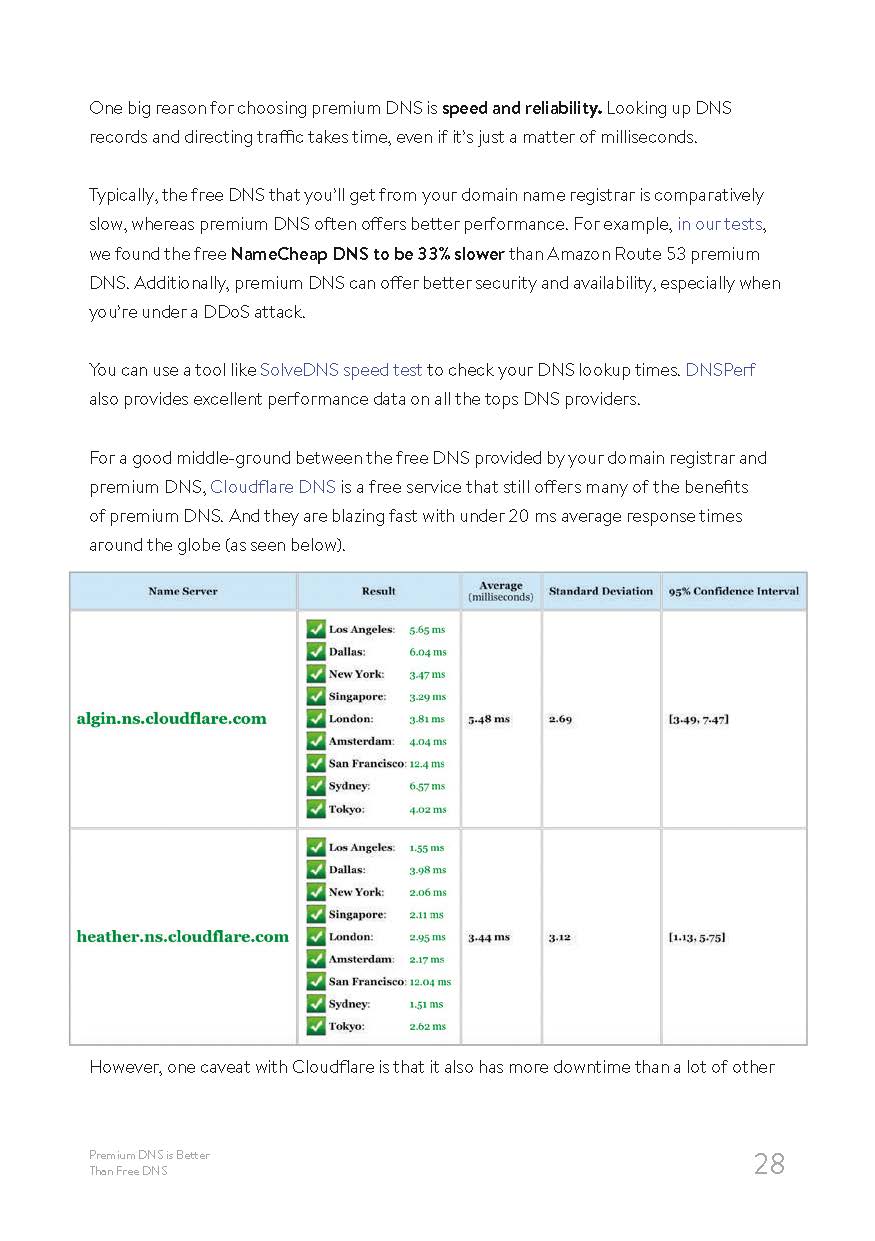This screenshot has height=1241, width=875.
Task: Select the Tokyo checkmark in the algin row
Action: point(316,808)
